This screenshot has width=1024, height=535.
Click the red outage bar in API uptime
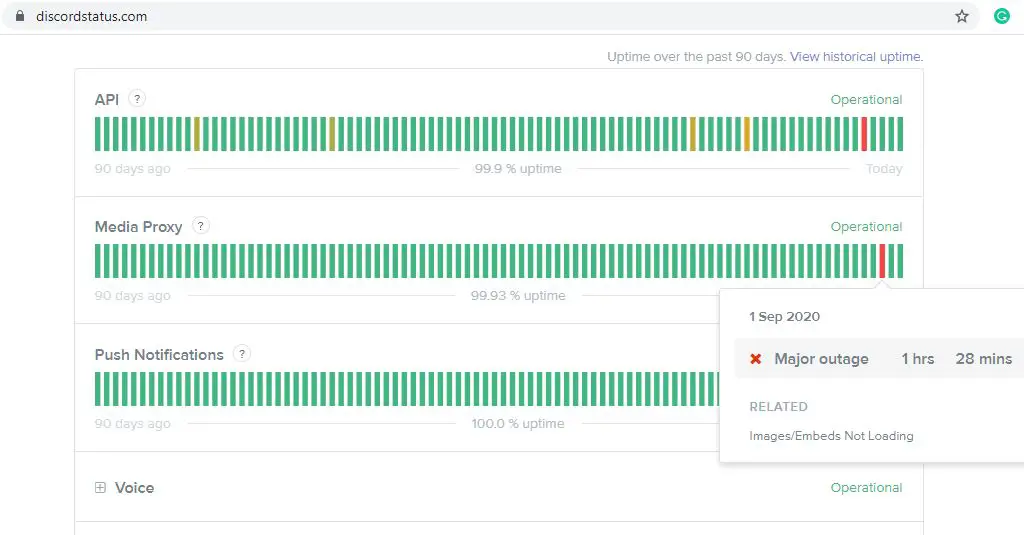864,134
